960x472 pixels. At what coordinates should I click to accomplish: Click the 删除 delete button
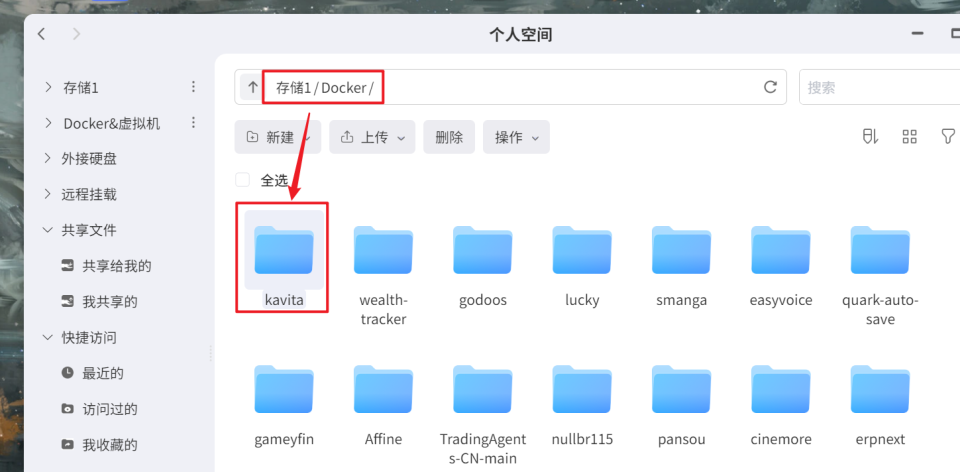click(x=449, y=137)
